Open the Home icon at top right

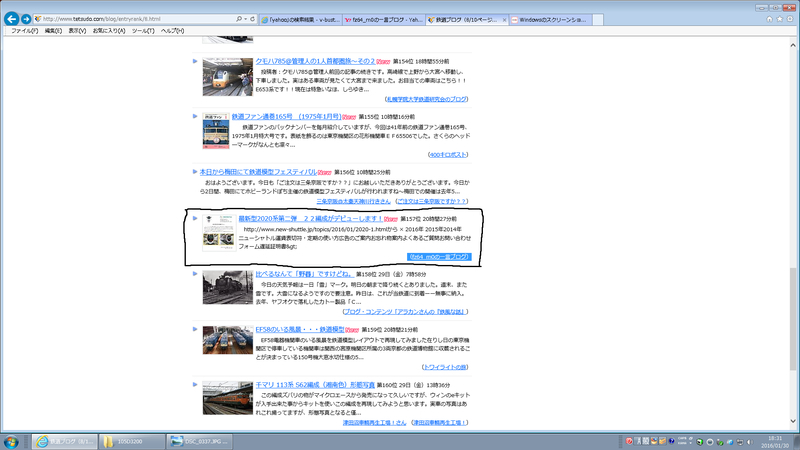[x=769, y=19]
